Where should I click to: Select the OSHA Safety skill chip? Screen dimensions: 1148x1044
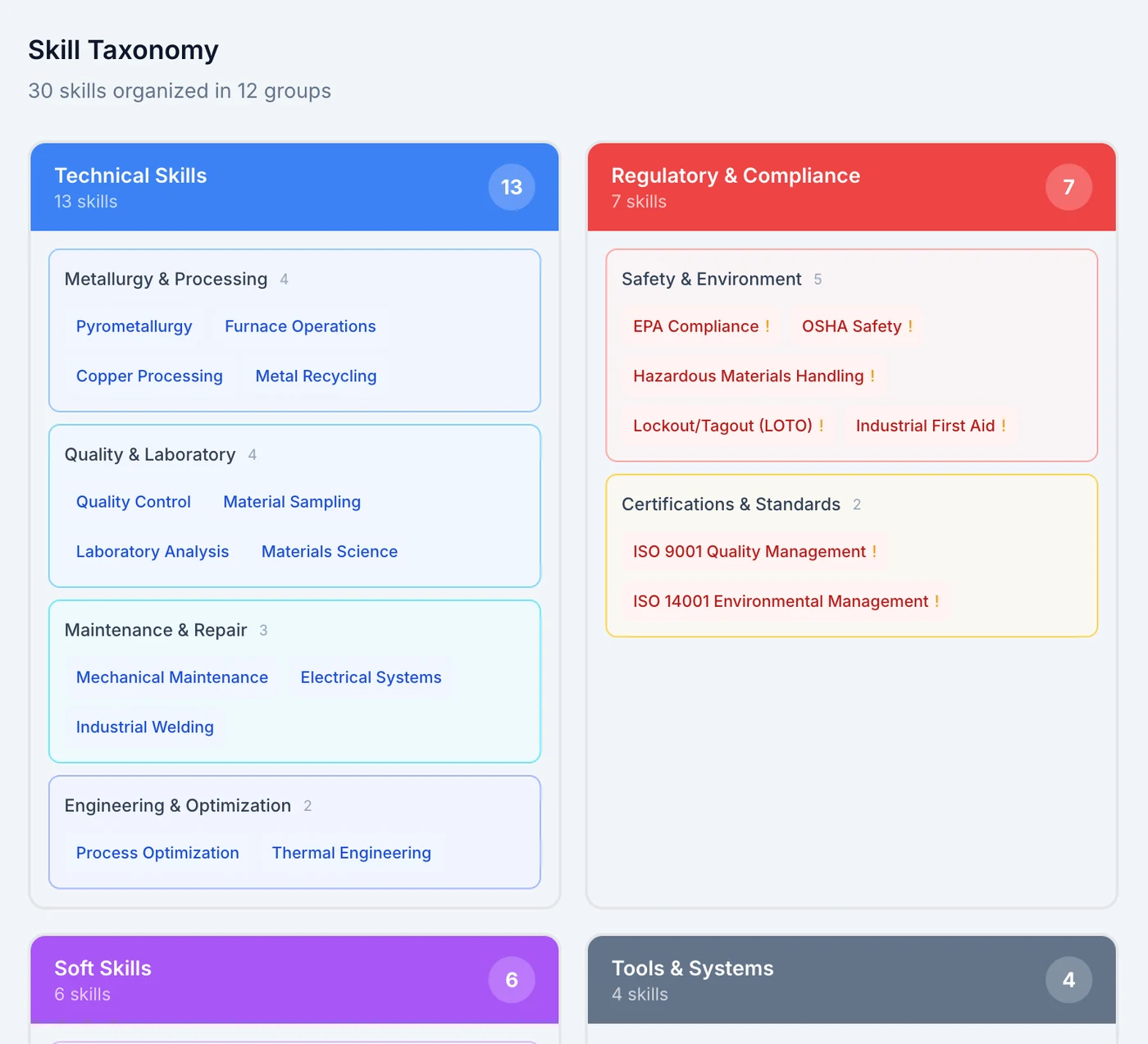coord(857,326)
